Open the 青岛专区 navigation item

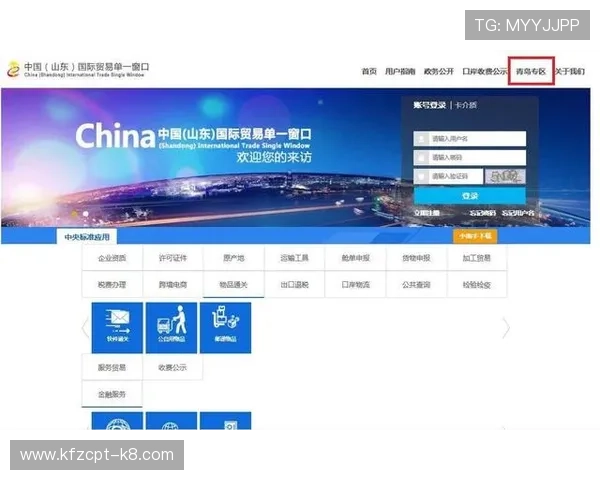(531, 71)
